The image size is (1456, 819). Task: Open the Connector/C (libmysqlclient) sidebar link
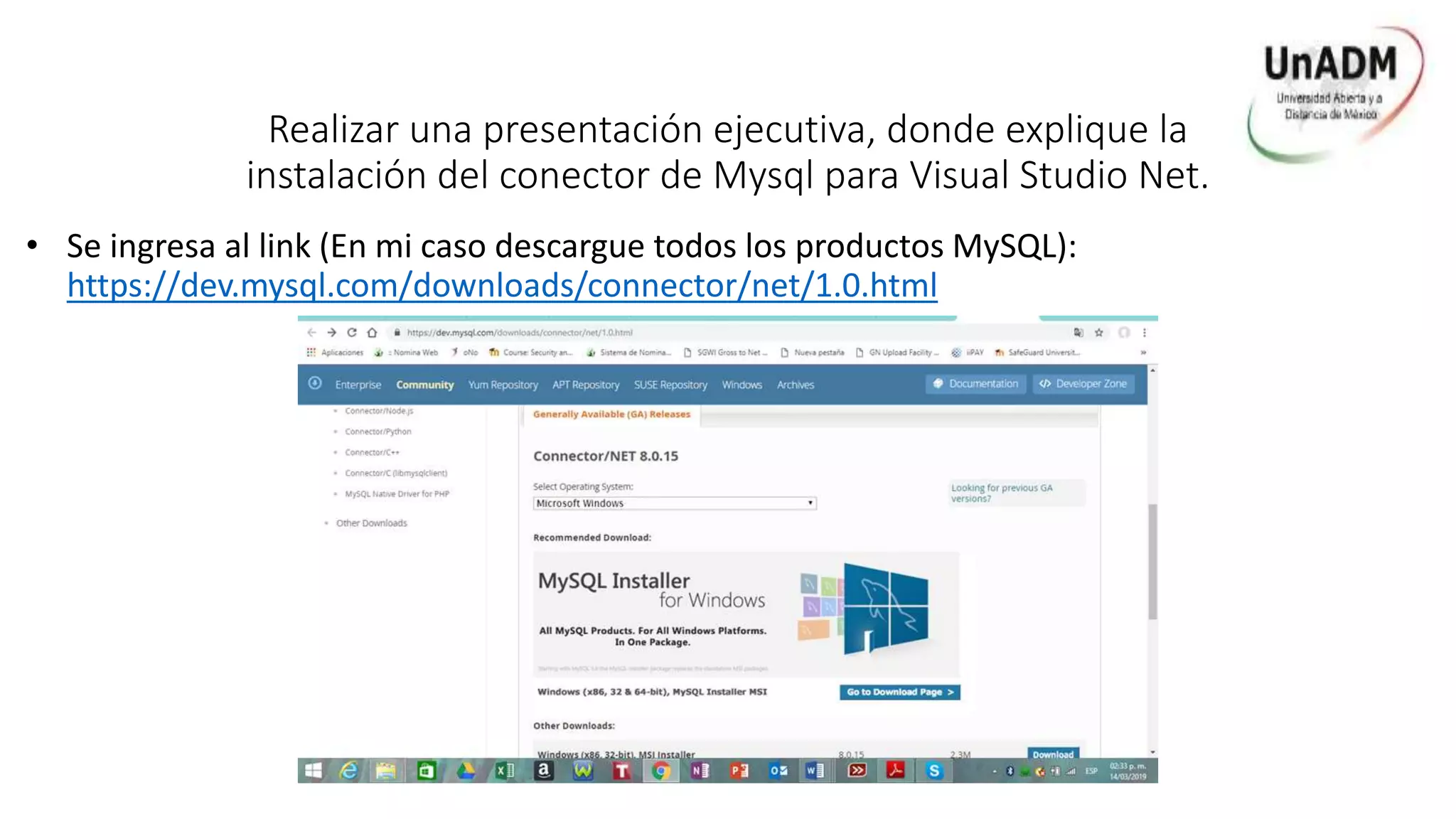(396, 473)
